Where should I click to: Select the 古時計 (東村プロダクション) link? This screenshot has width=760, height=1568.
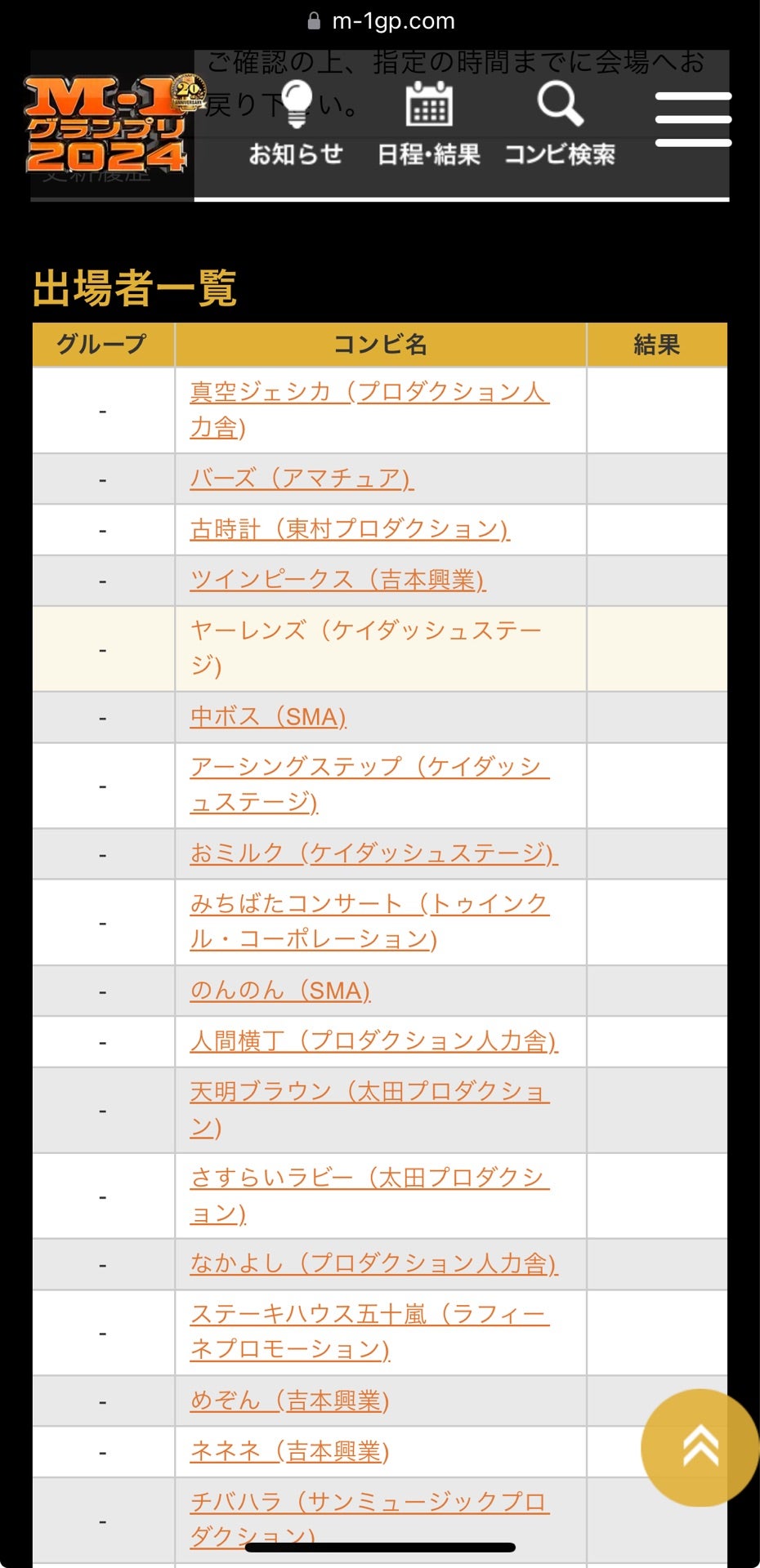point(349,529)
